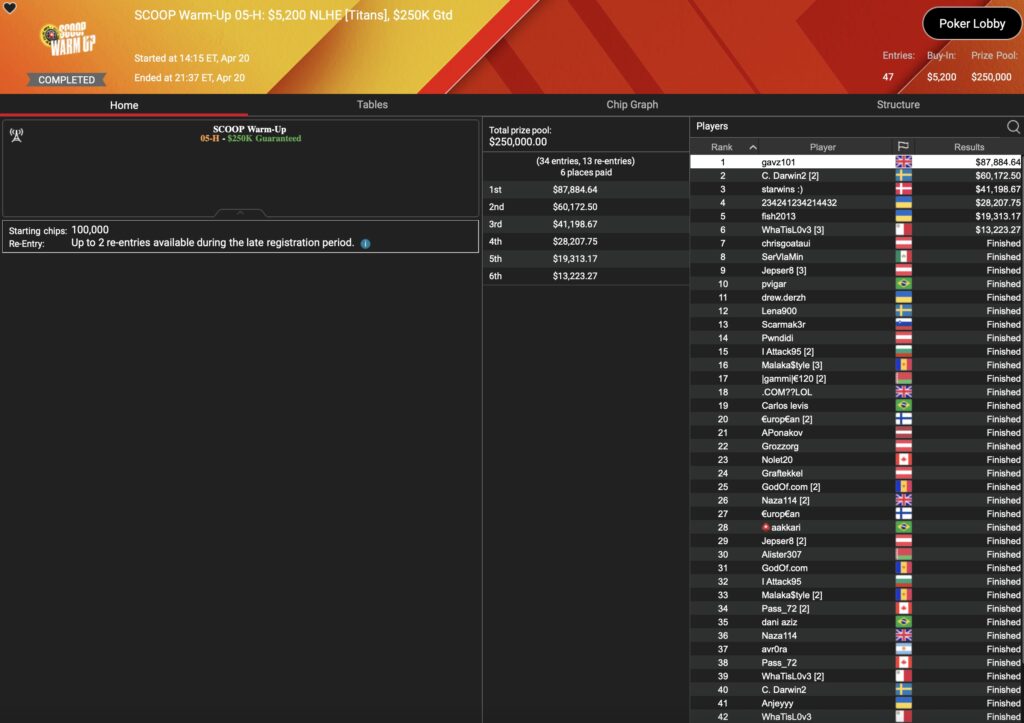This screenshot has height=723, width=1024.
Task: Click the red badge icon beside aakkari
Action: click(x=765, y=527)
